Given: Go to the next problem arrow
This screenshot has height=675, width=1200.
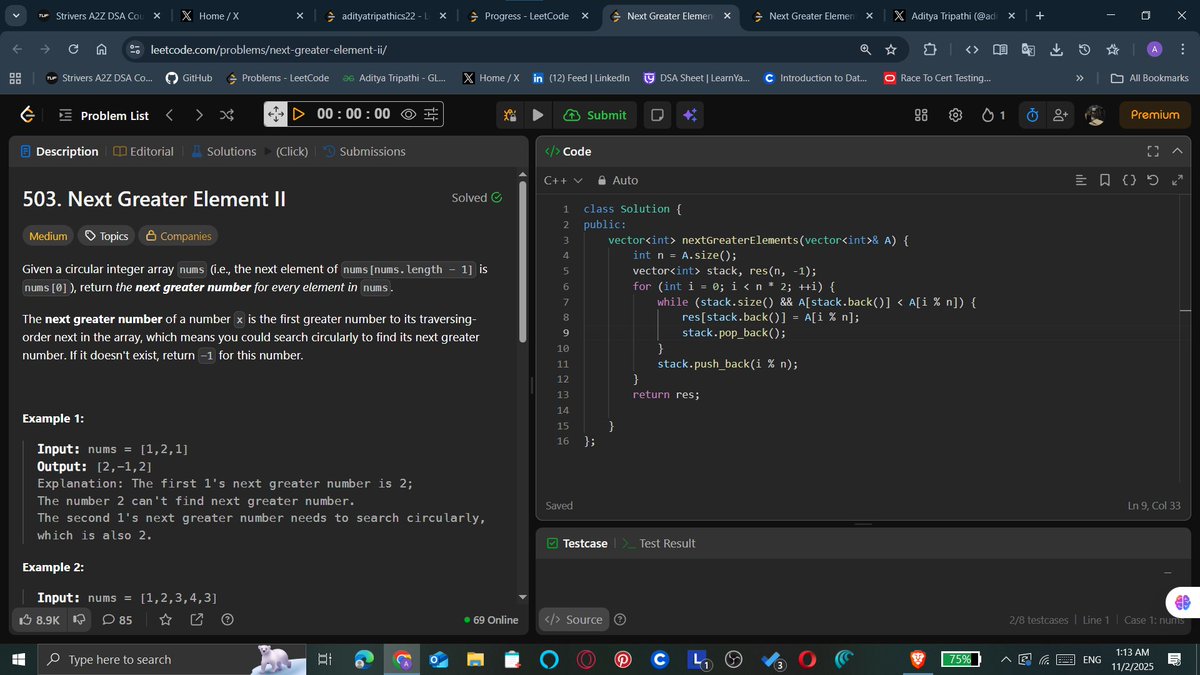Looking at the screenshot, I should click(199, 115).
